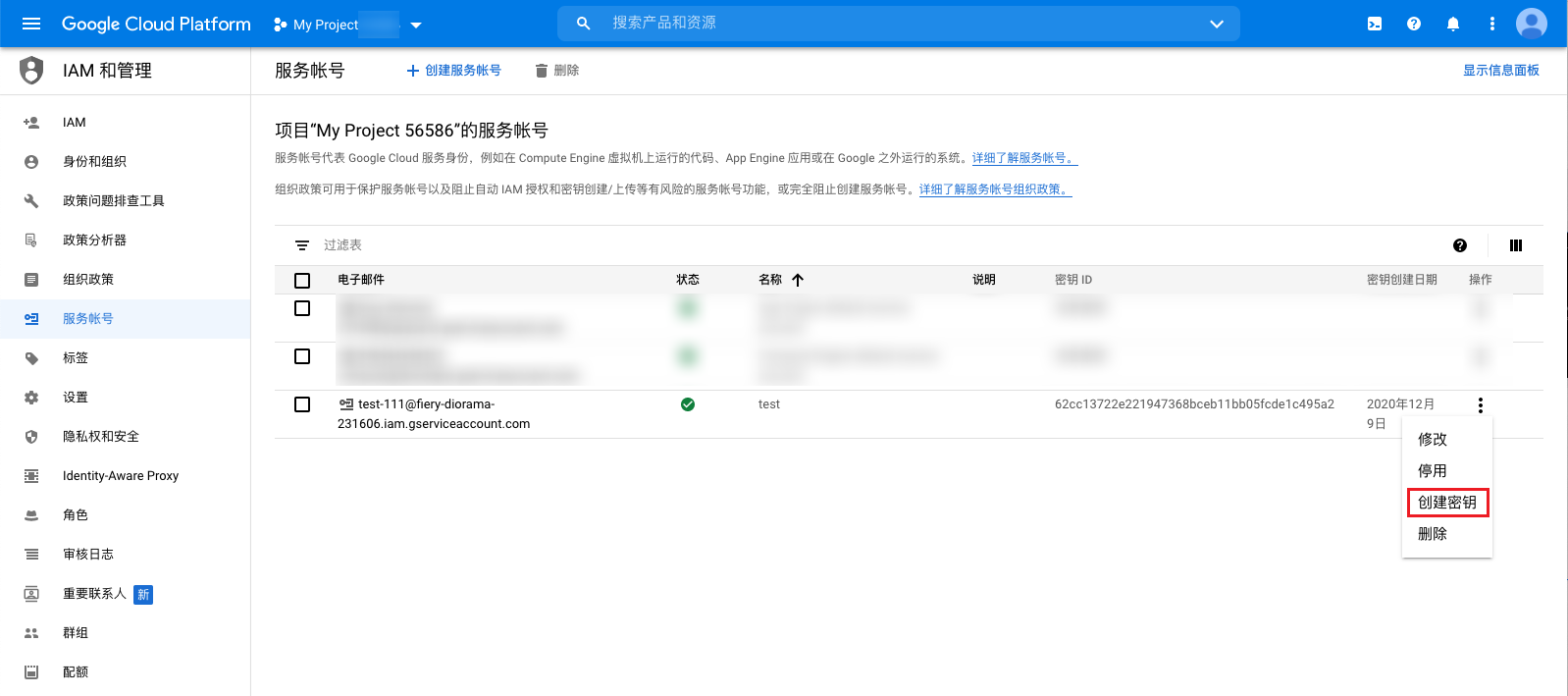Image resolution: width=1568 pixels, height=696 pixels.
Task: Check the box for test-111 service account
Action: 302,404
